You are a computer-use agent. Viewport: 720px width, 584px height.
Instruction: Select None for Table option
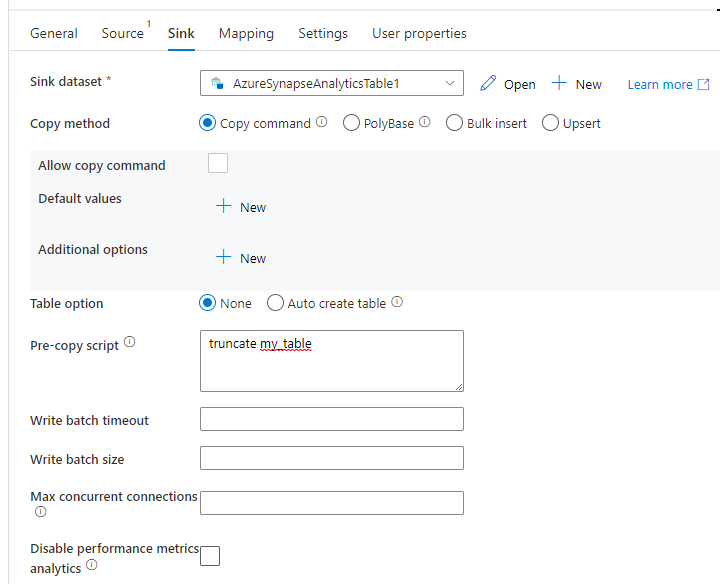[208, 303]
